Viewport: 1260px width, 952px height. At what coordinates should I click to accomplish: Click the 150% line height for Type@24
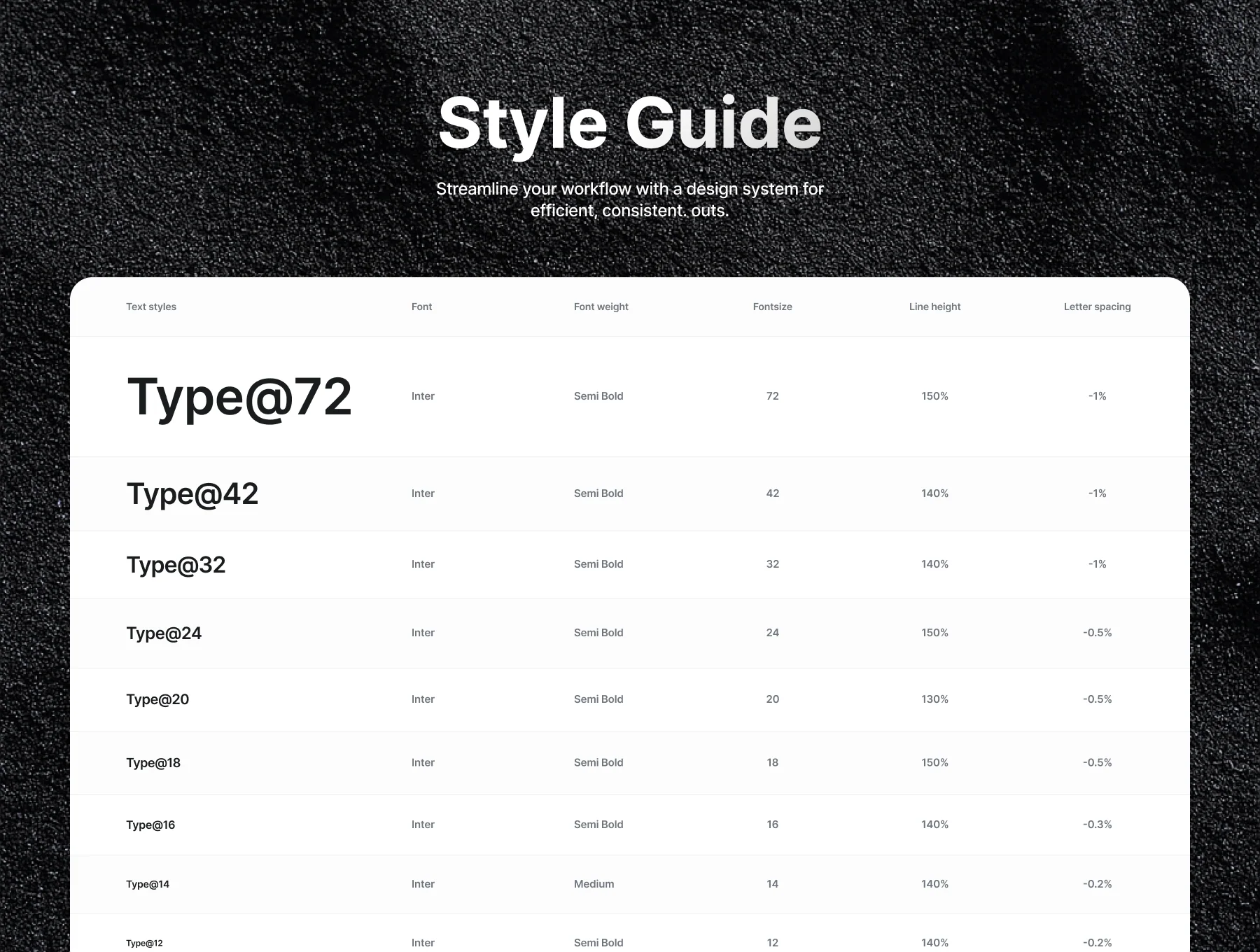coord(935,633)
